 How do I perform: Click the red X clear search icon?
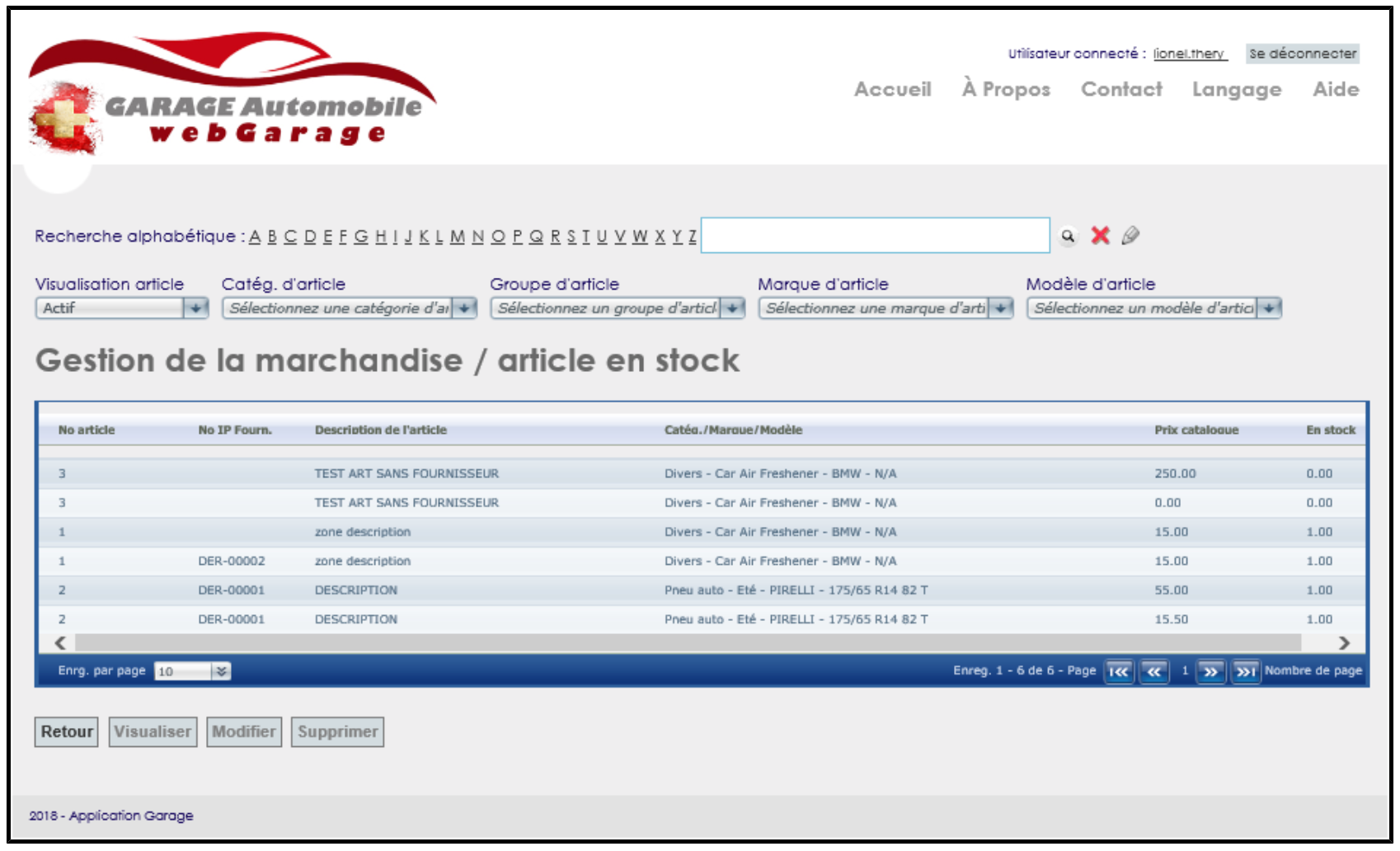click(1100, 236)
